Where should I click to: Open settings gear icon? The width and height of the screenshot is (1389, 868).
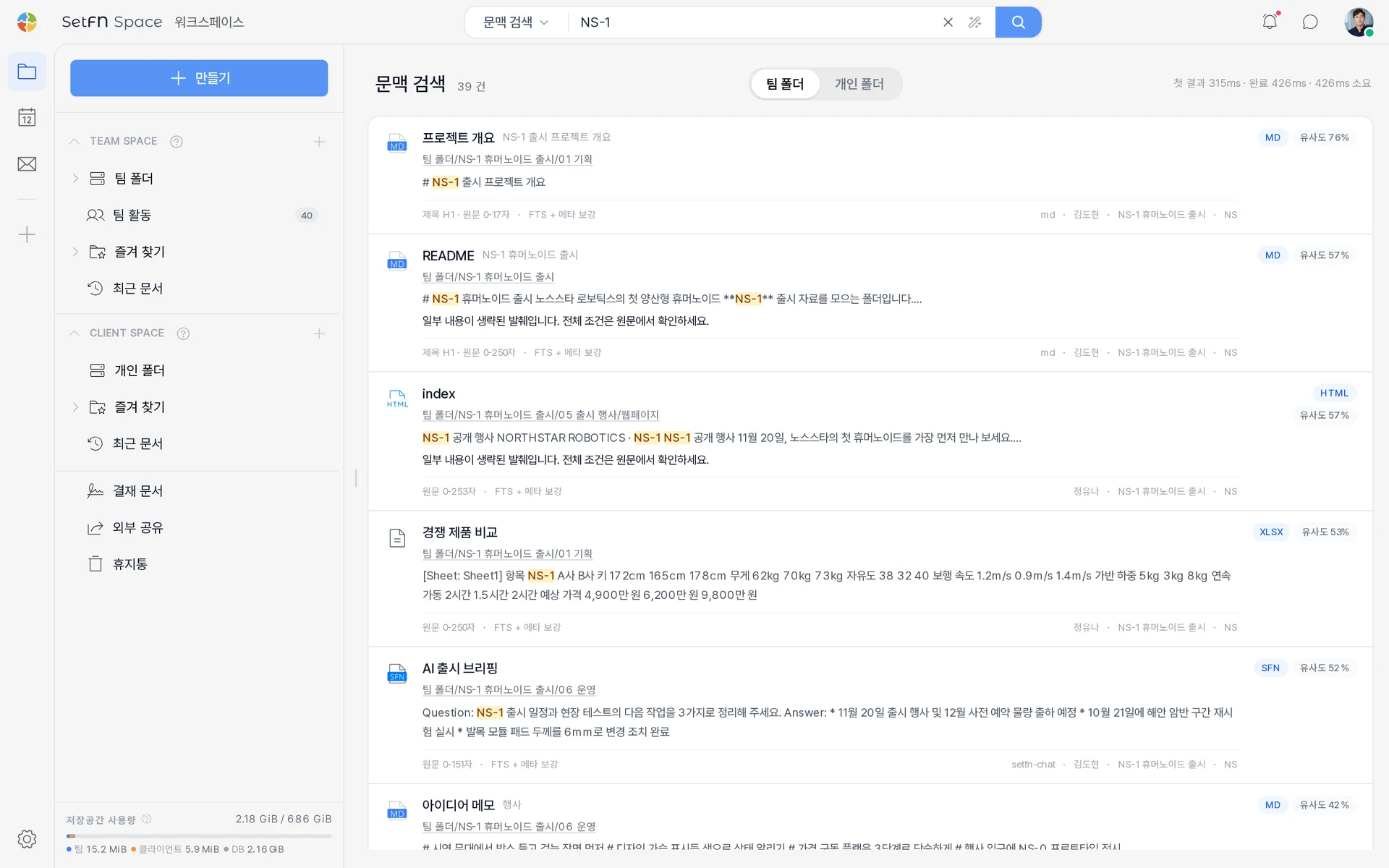point(27,839)
